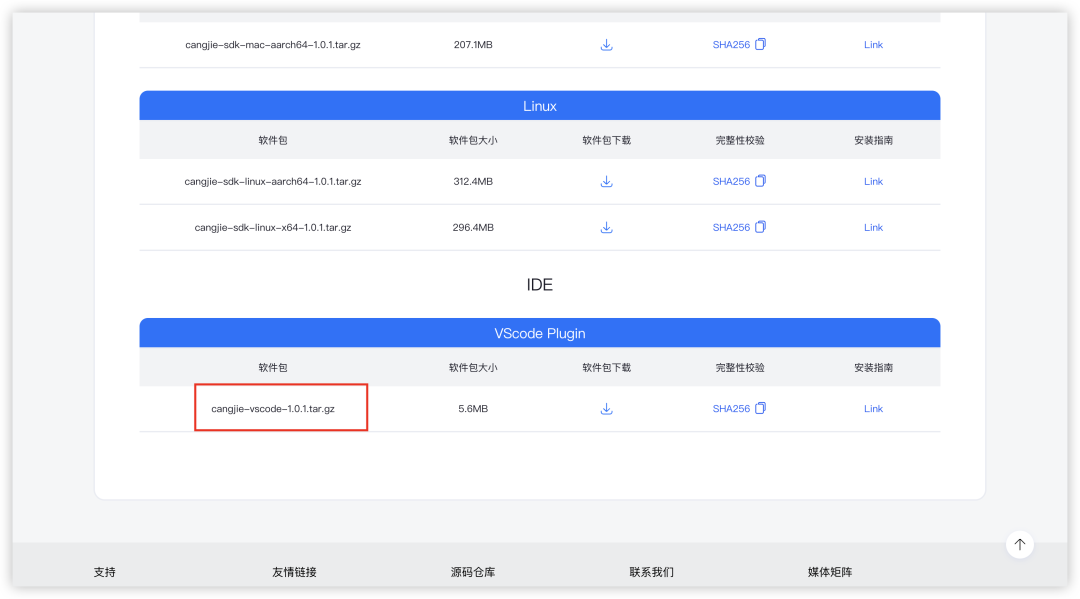Click the 媒体矩阵 footer item
This screenshot has width=1080, height=599.
[827, 571]
